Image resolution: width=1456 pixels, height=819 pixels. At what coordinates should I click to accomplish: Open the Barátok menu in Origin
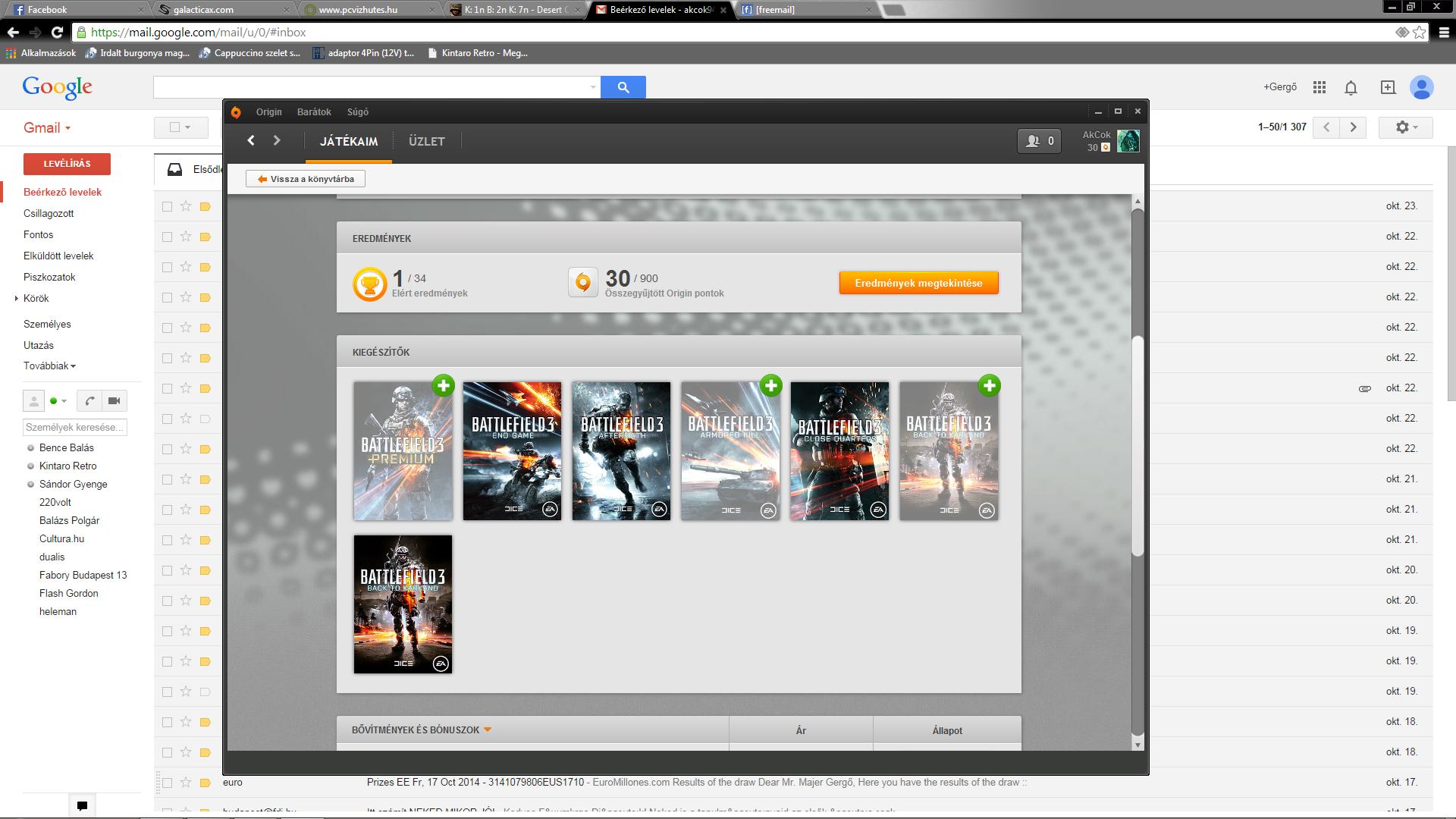314,112
